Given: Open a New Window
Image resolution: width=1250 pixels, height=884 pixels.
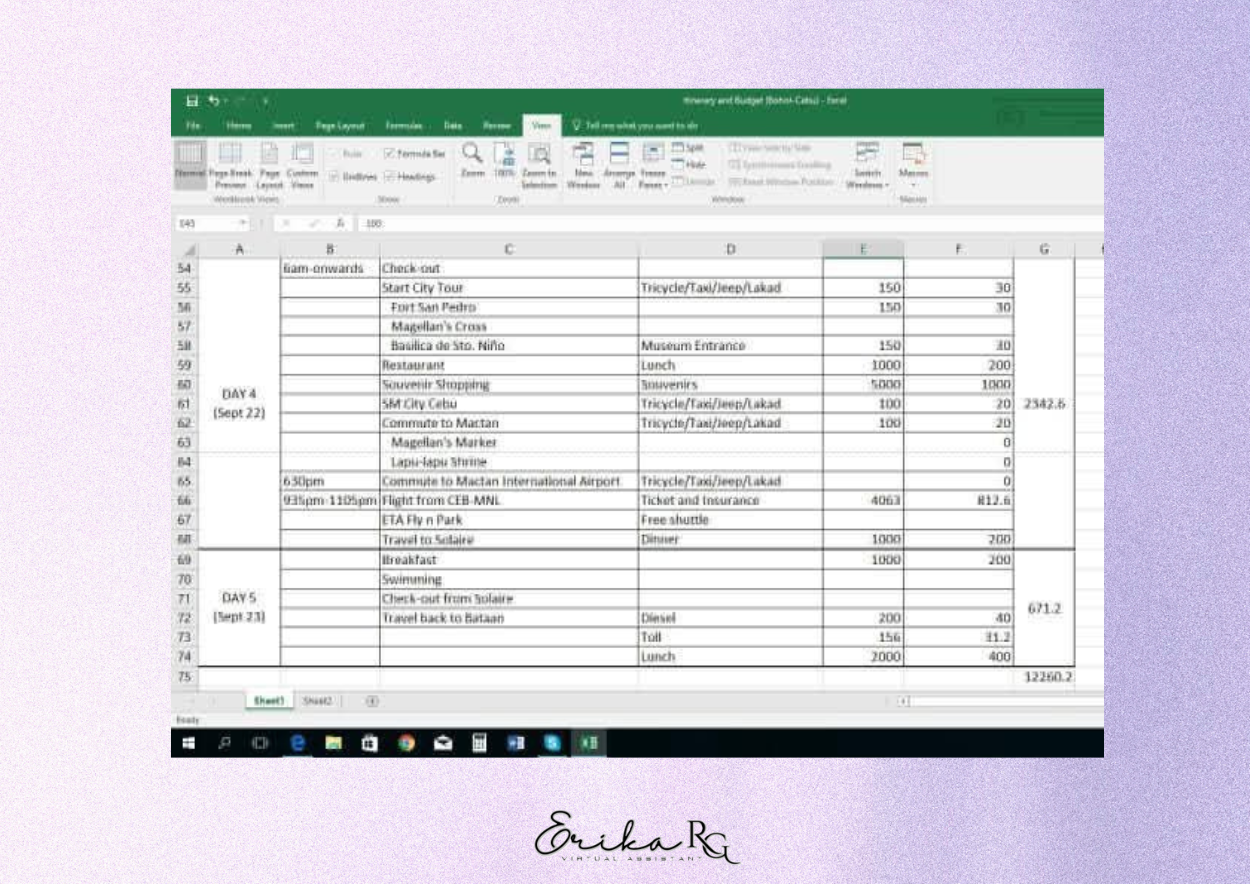Looking at the screenshot, I should (583, 164).
